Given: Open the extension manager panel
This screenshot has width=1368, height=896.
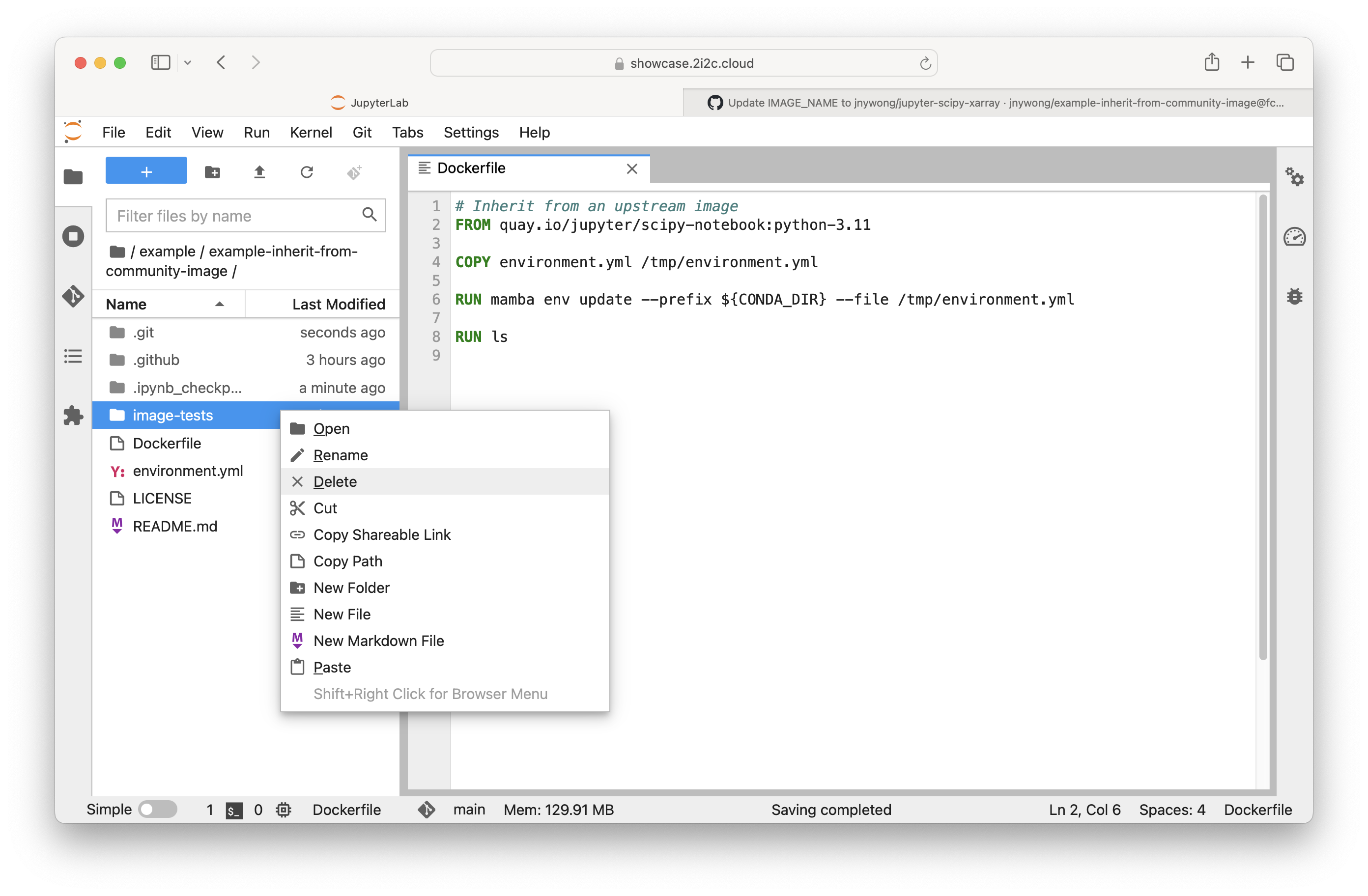Looking at the screenshot, I should tap(74, 416).
